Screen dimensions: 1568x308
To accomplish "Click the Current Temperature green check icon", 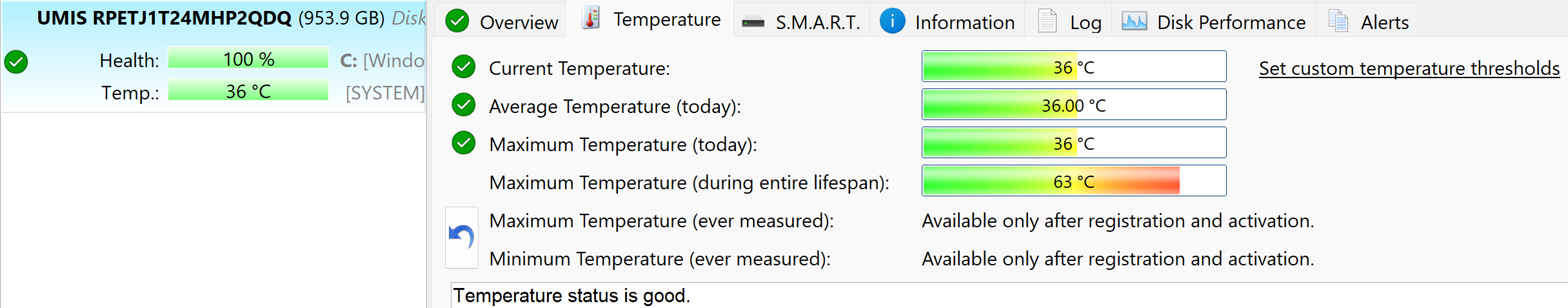I will [464, 67].
